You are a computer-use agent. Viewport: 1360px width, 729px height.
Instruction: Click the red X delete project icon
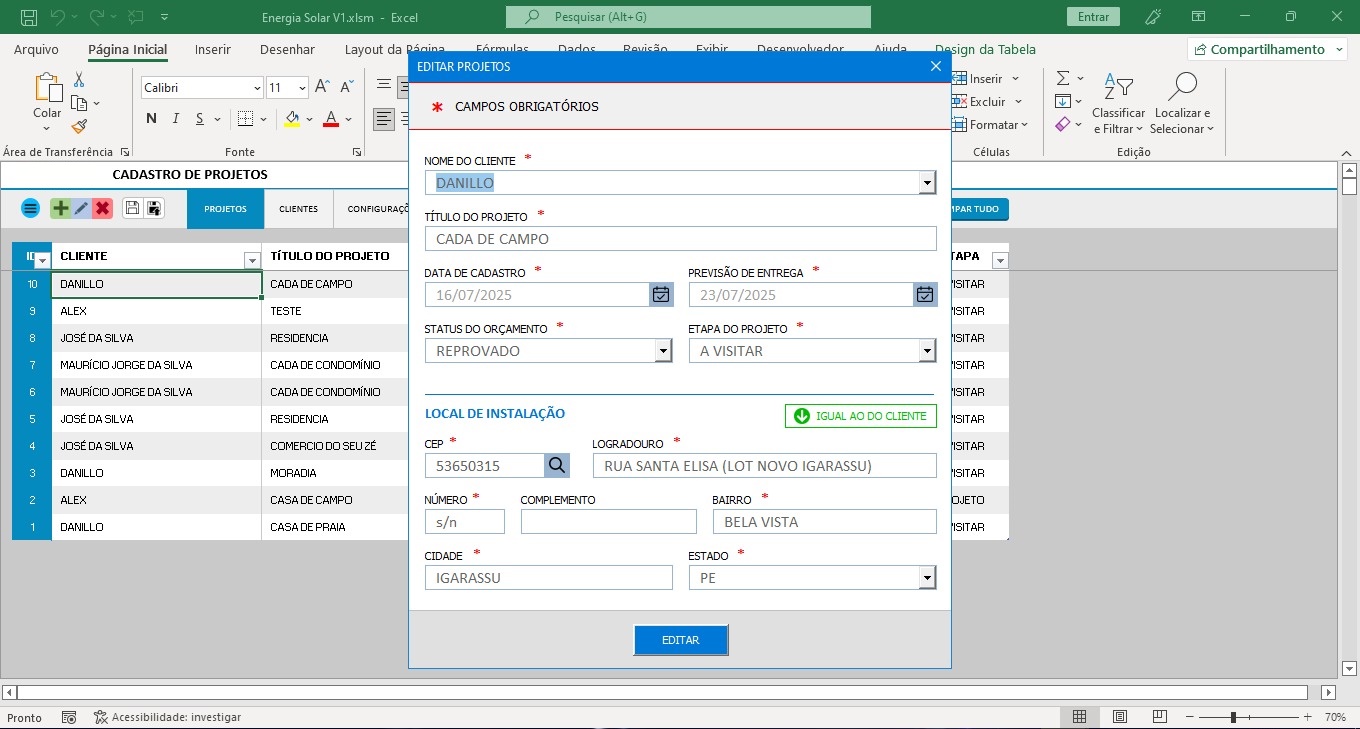point(102,208)
